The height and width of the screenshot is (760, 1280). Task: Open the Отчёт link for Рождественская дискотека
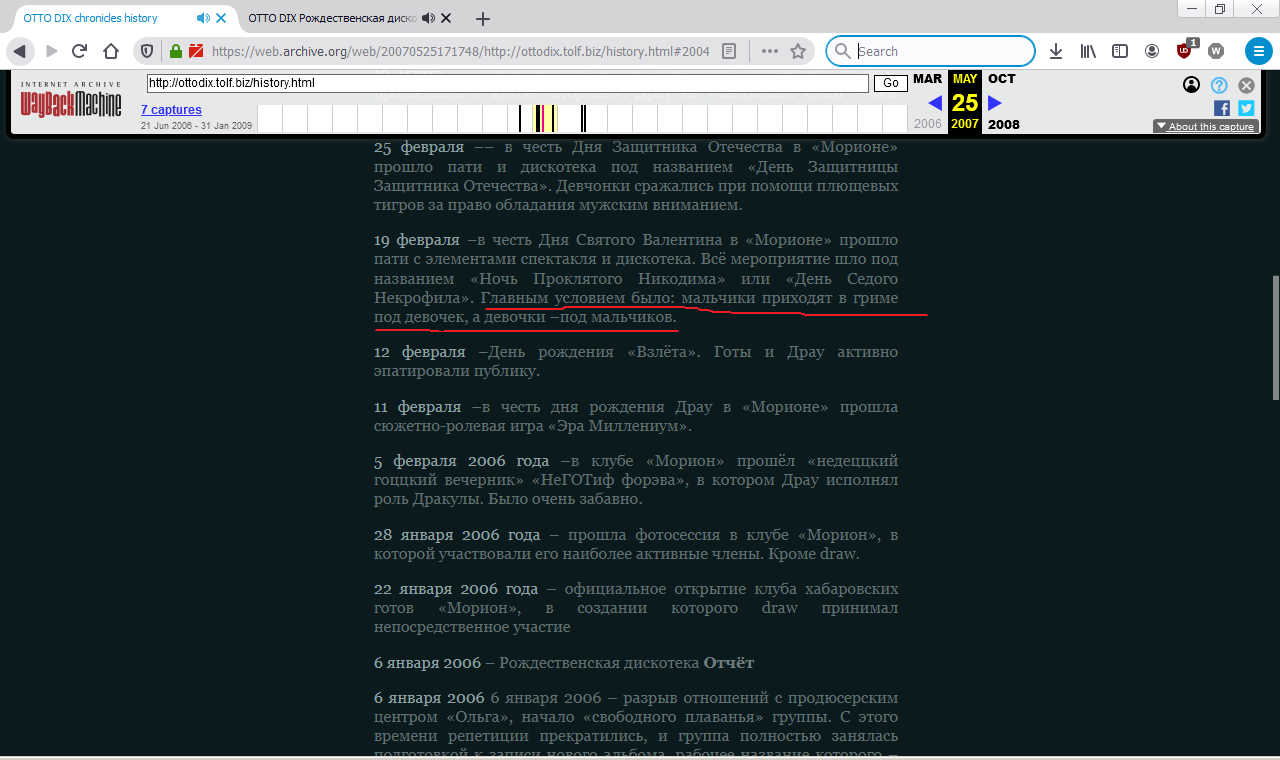[729, 663]
